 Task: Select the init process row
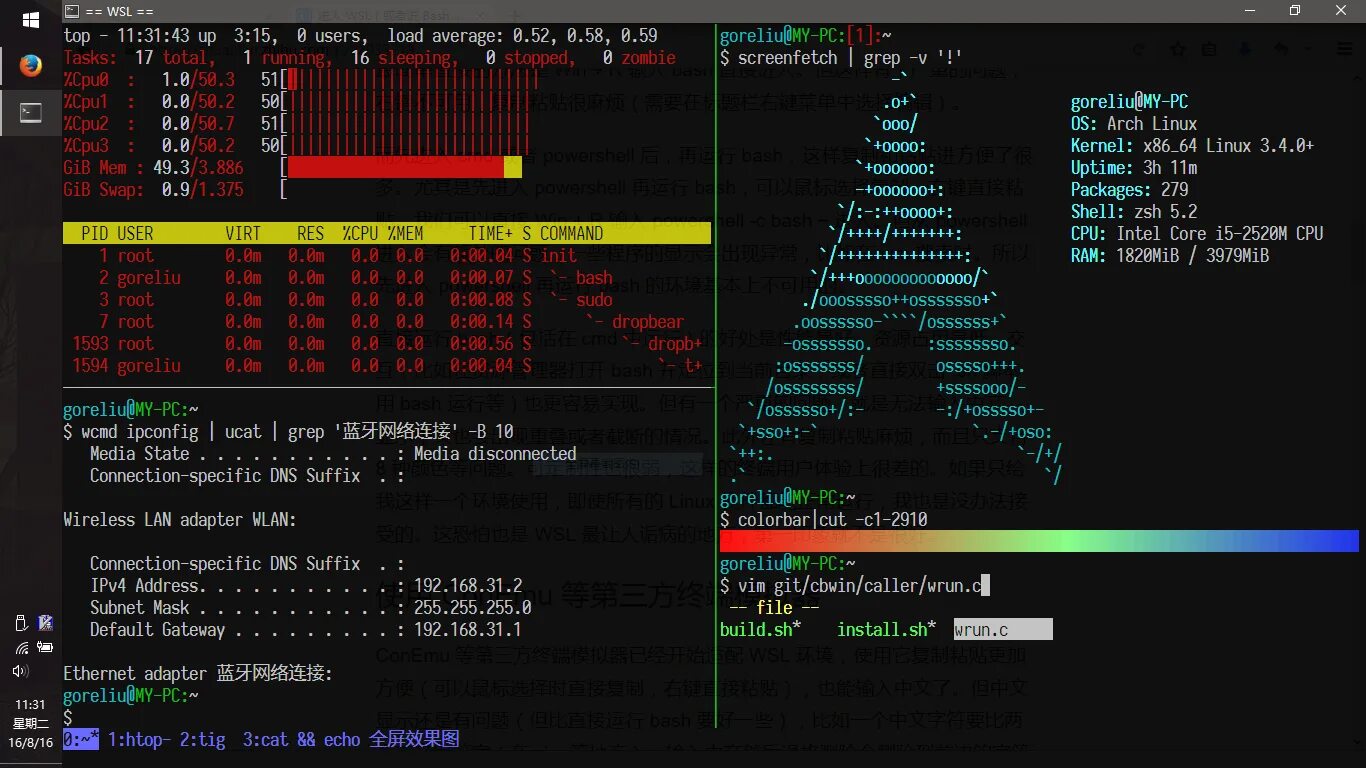387,255
